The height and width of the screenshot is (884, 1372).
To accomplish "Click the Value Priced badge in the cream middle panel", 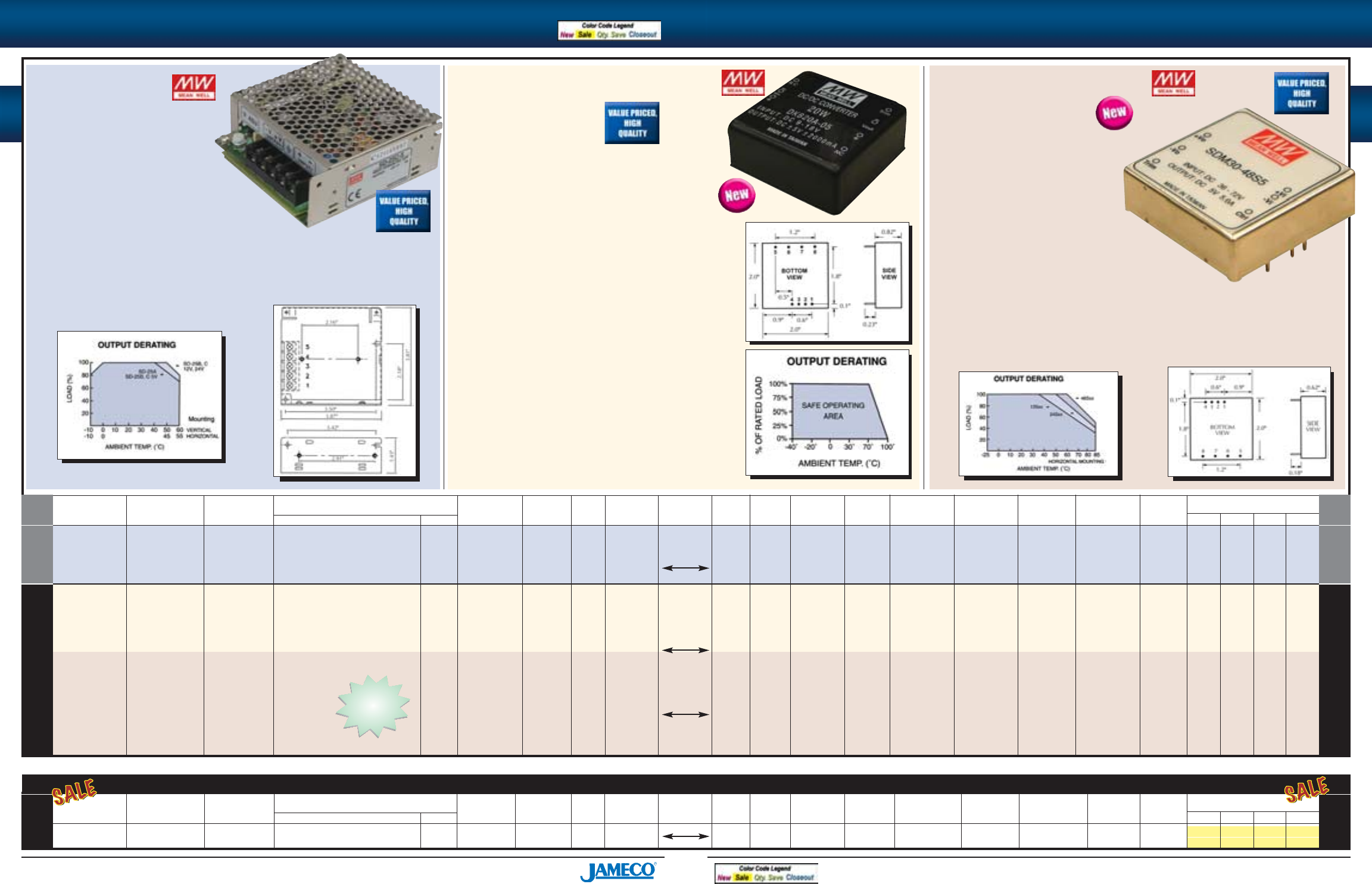I will click(x=632, y=123).
